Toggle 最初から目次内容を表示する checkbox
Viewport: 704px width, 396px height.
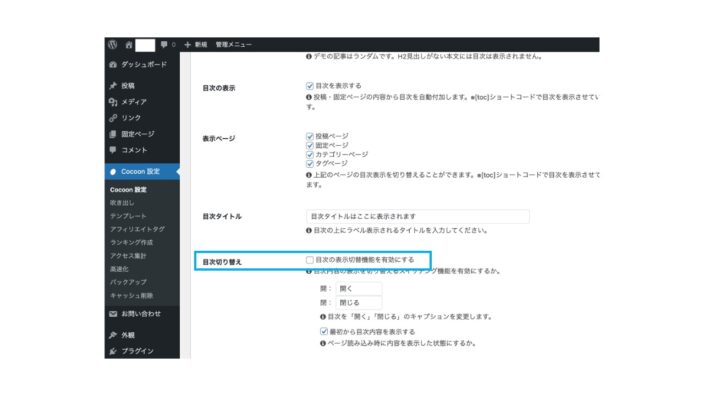(324, 332)
